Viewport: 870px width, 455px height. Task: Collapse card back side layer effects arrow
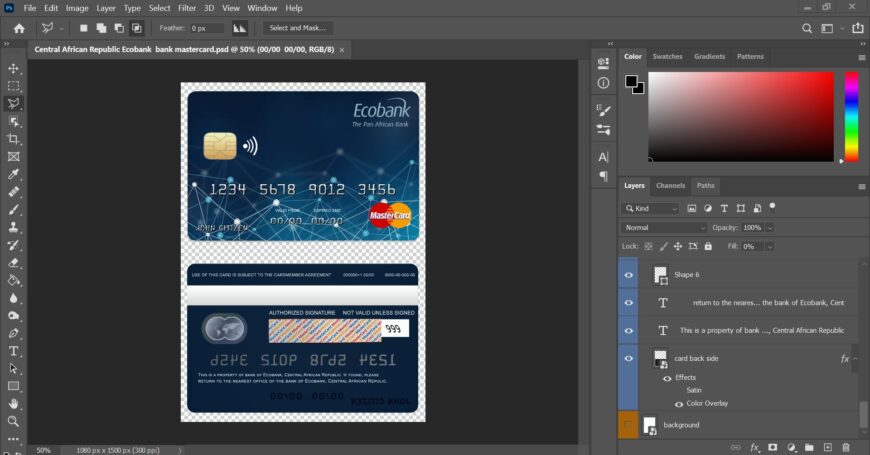click(855, 358)
